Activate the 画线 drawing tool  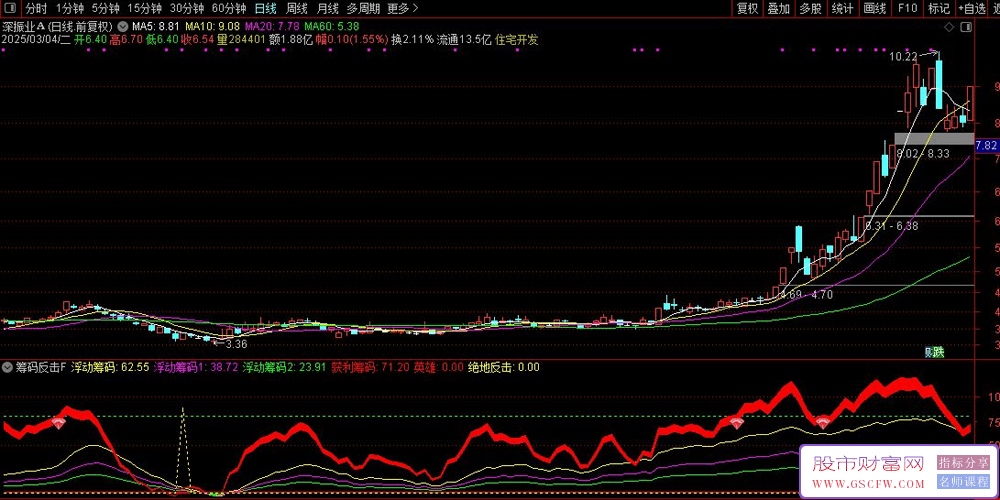click(874, 8)
